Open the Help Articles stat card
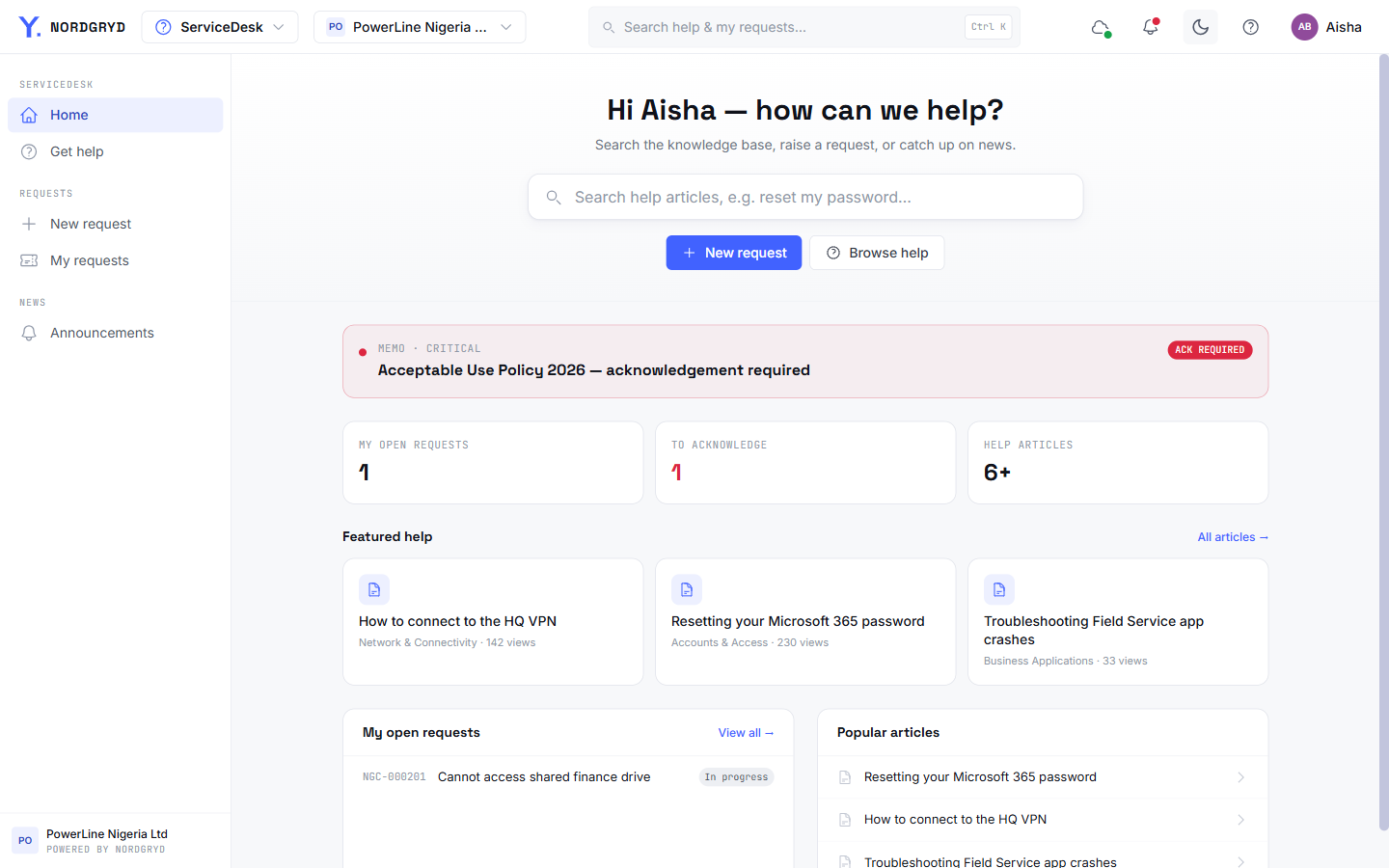The width and height of the screenshot is (1389, 868). pos(1118,462)
